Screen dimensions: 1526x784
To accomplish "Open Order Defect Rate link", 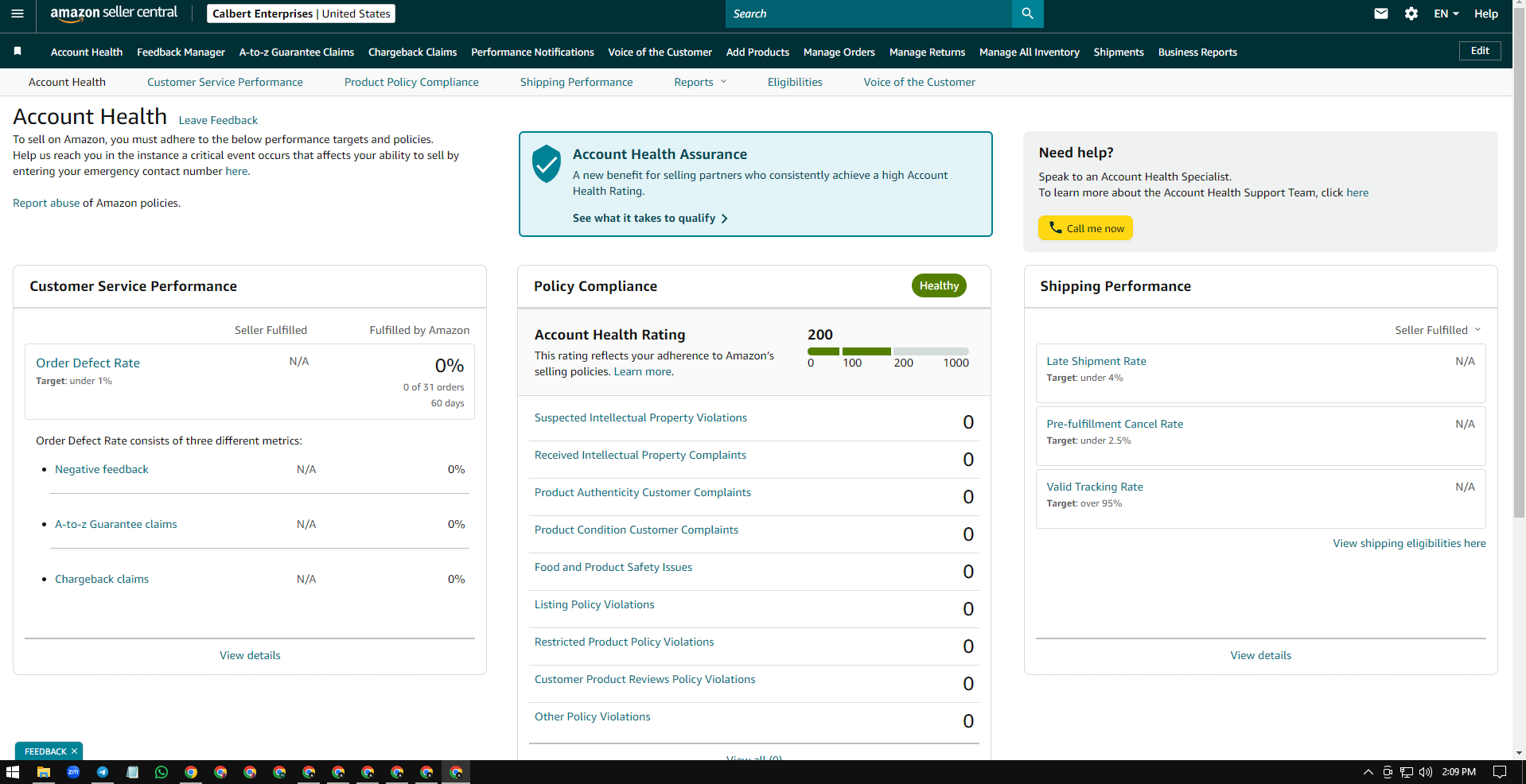I will [x=88, y=363].
